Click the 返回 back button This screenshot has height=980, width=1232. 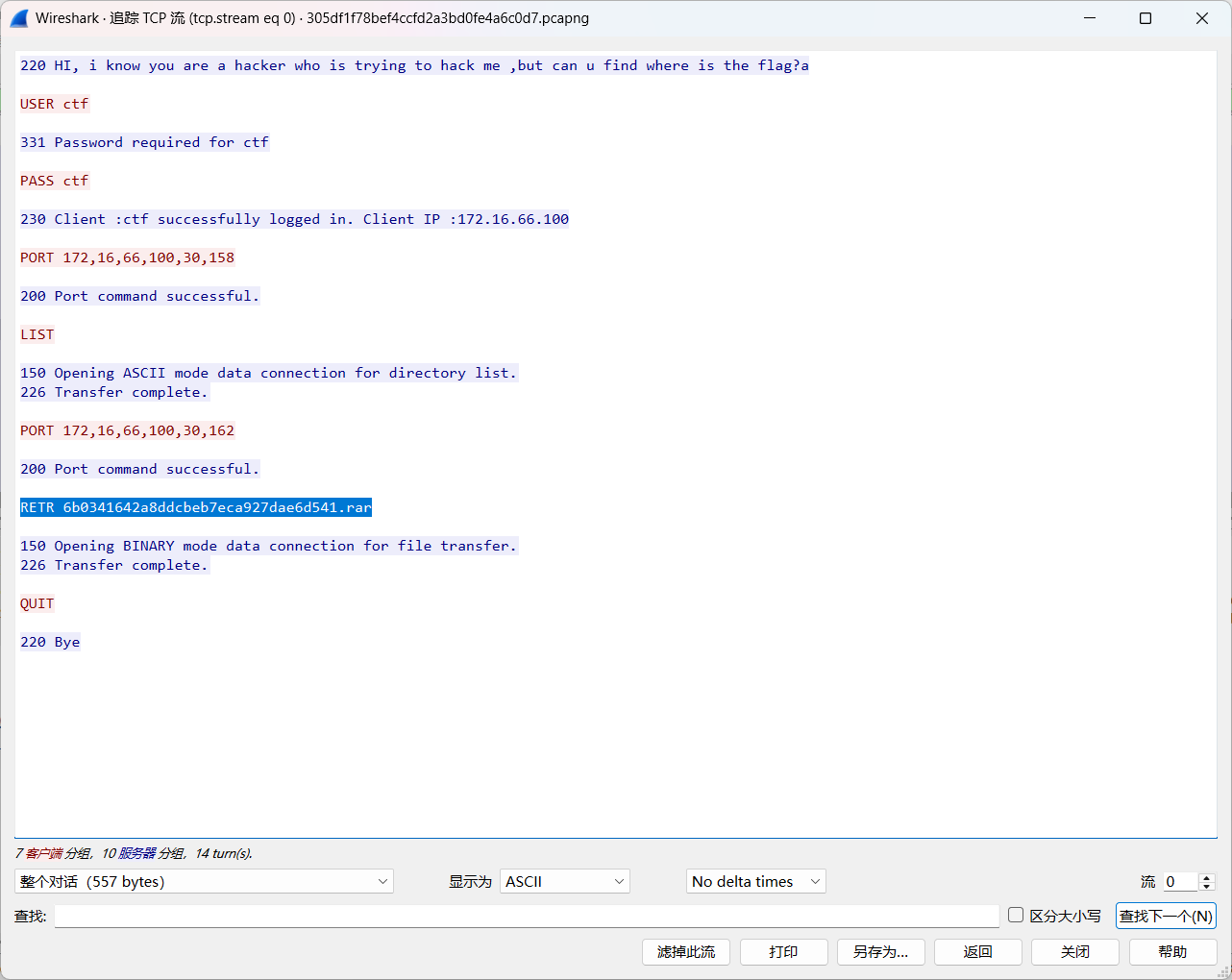click(977, 952)
